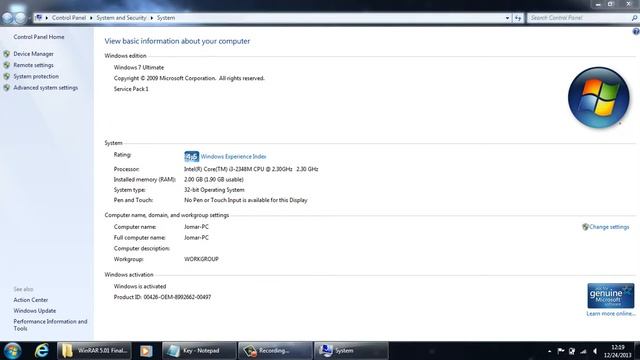
Task: Select the WORKGROUP value
Action: pos(201,259)
